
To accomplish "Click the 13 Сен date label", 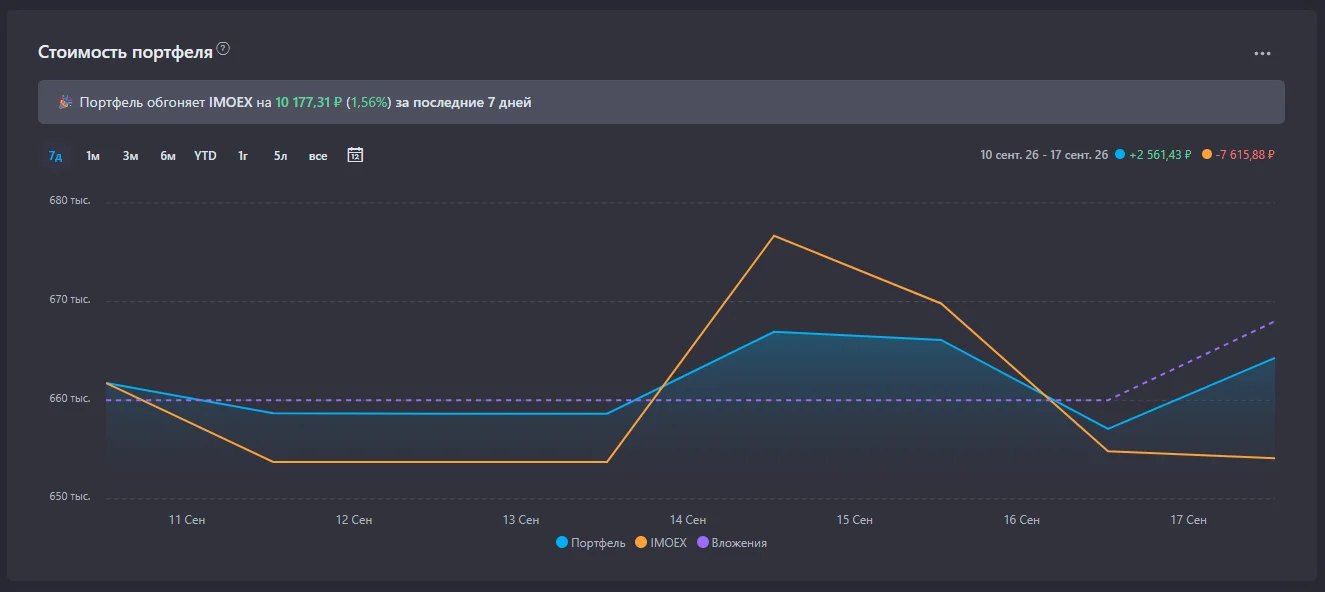I will pos(521,520).
